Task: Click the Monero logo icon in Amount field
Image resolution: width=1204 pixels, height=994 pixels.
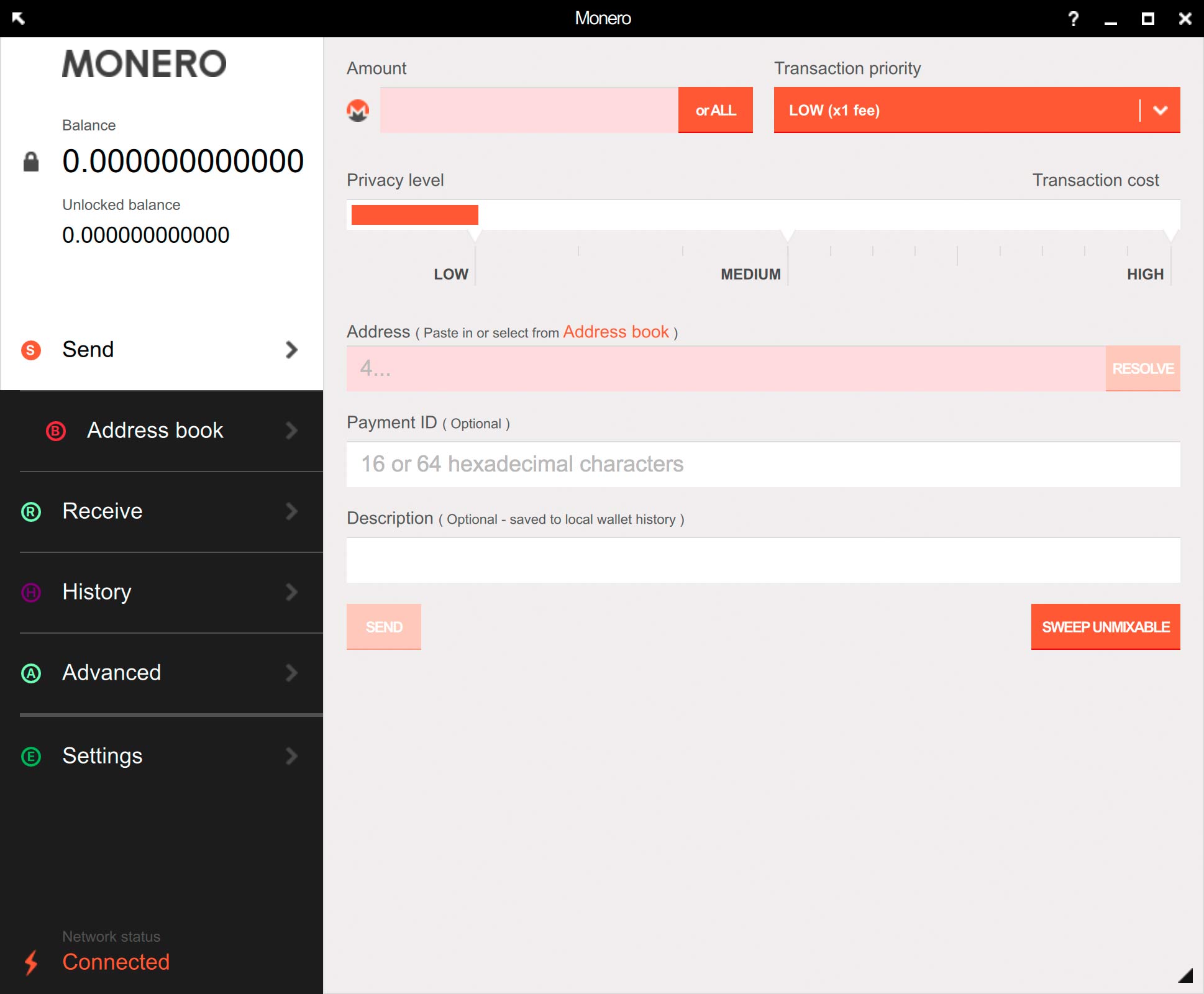Action: (x=359, y=111)
